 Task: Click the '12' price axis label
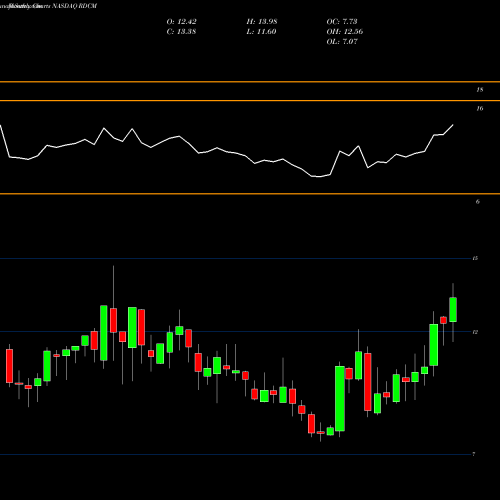point(475,332)
